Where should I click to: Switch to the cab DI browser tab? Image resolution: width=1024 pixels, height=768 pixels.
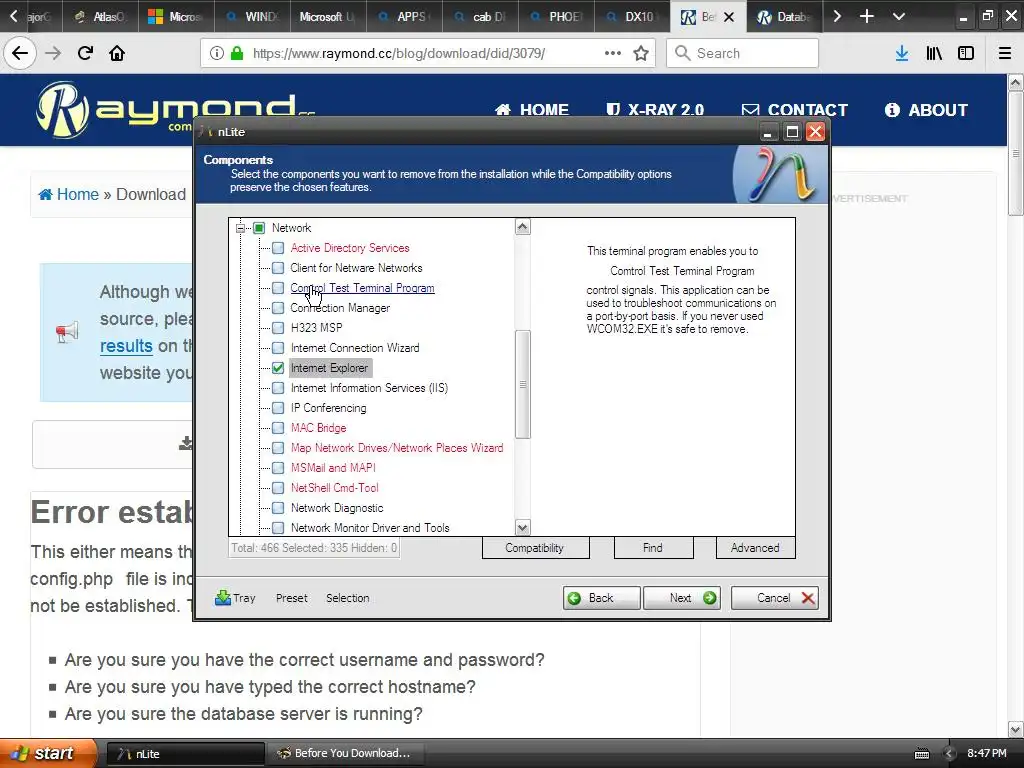coord(481,16)
